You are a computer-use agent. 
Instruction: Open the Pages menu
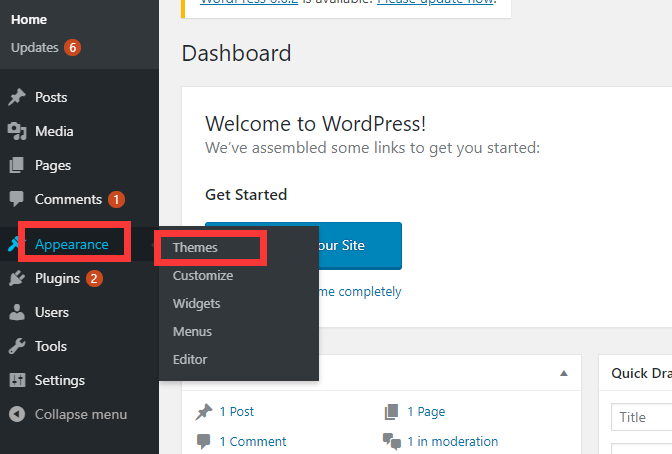53,165
